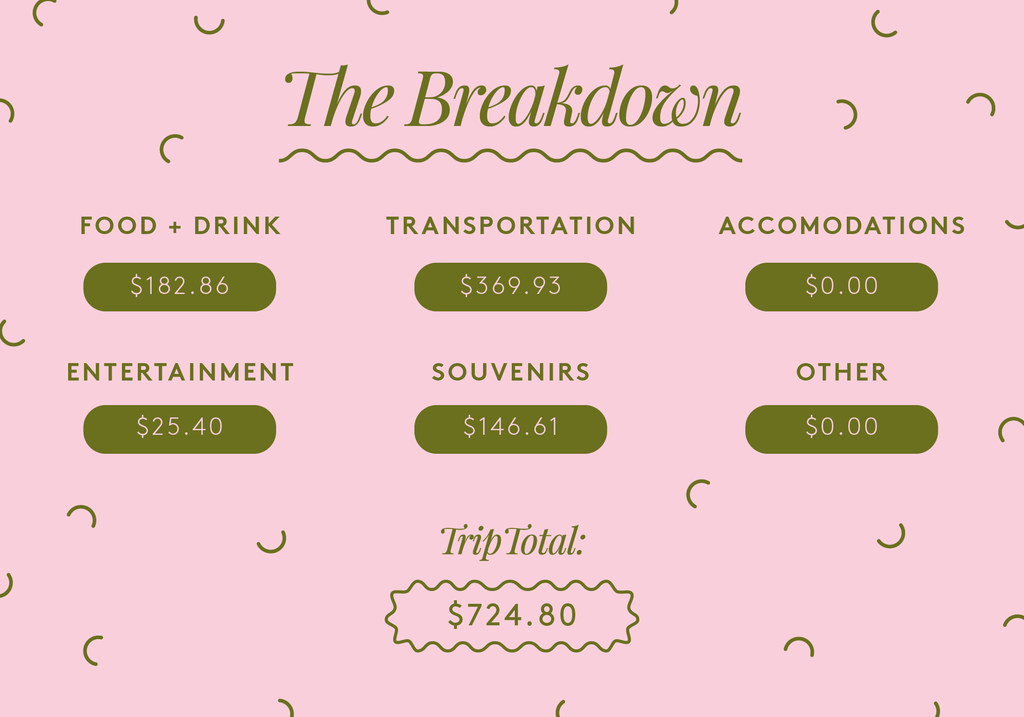Click the Accomodations $0.00 pill
This screenshot has width=1024, height=717.
coord(841,287)
